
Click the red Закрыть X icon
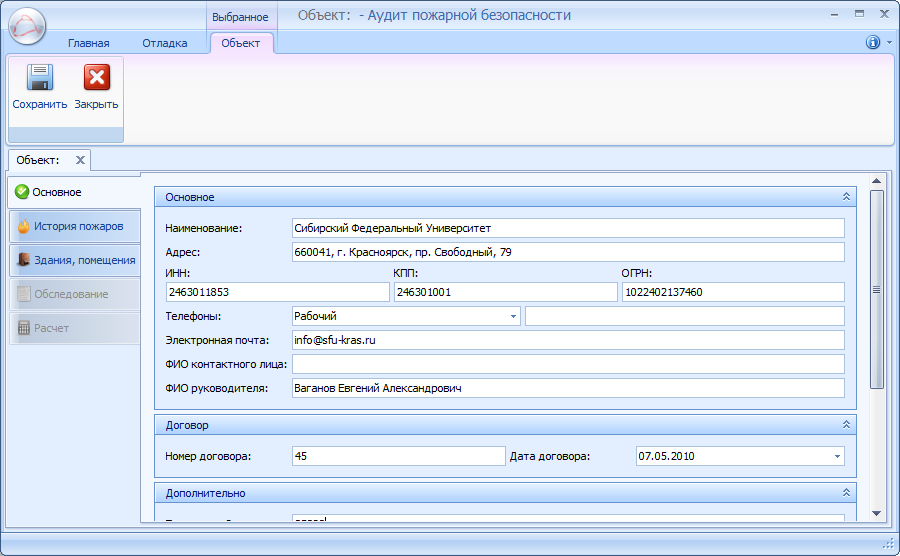point(96,77)
